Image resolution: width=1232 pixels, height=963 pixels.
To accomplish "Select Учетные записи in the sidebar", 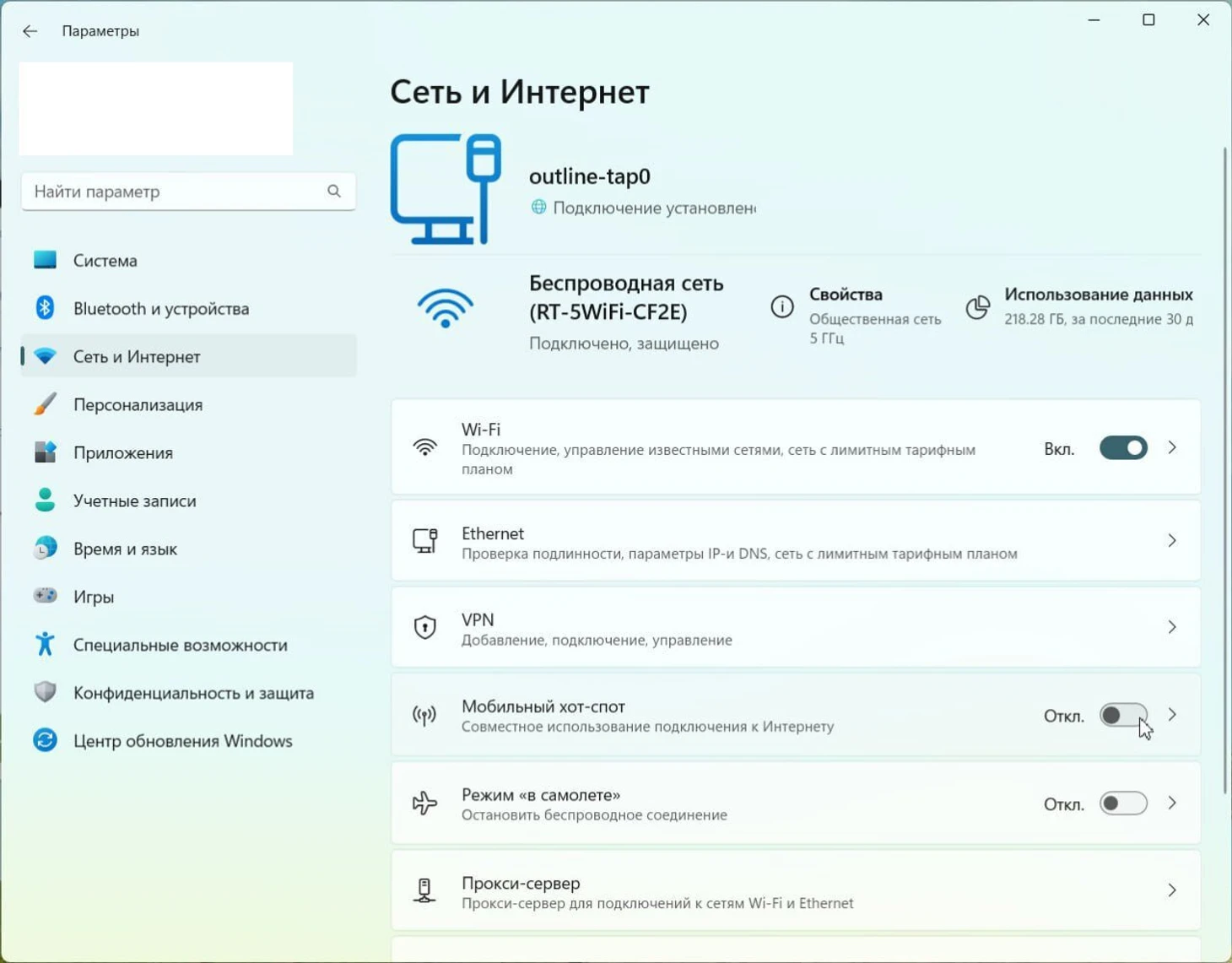I will pyautogui.click(x=134, y=500).
